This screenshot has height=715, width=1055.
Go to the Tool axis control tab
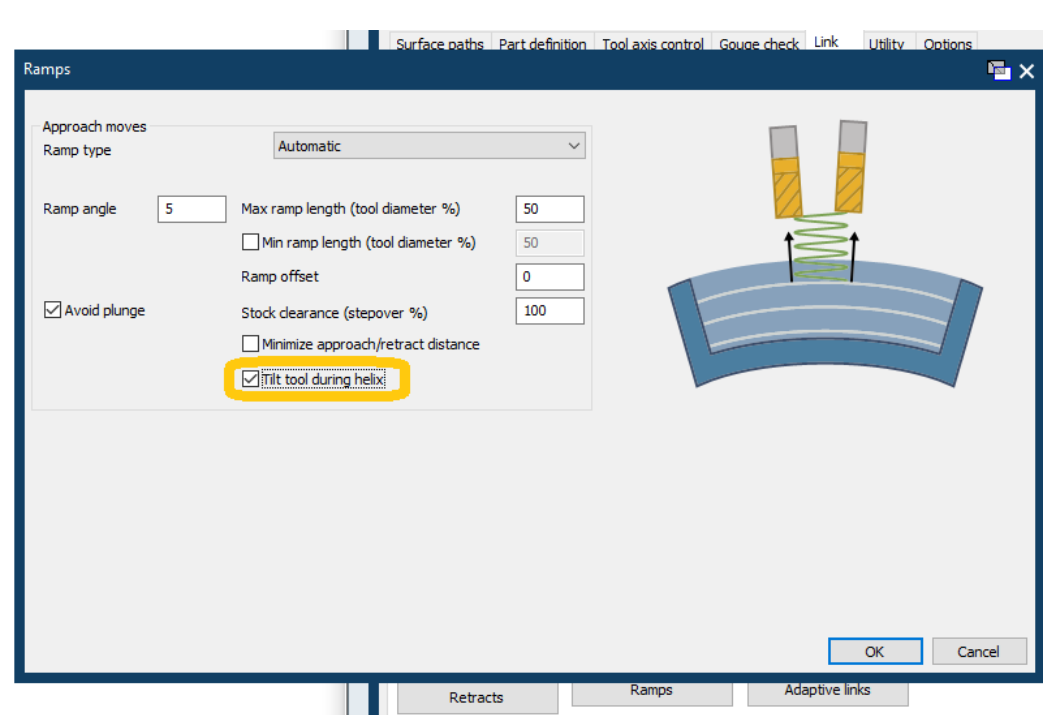(x=653, y=42)
